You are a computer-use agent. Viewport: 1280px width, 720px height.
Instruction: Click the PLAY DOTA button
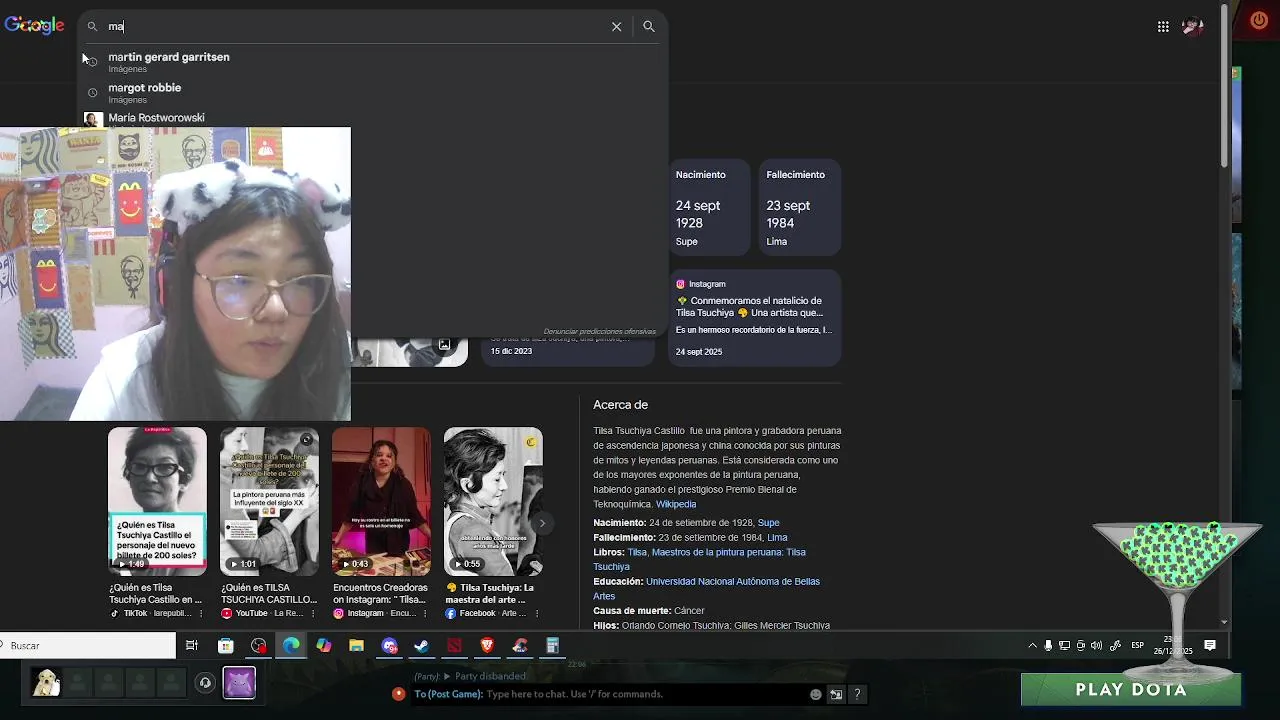point(1131,690)
